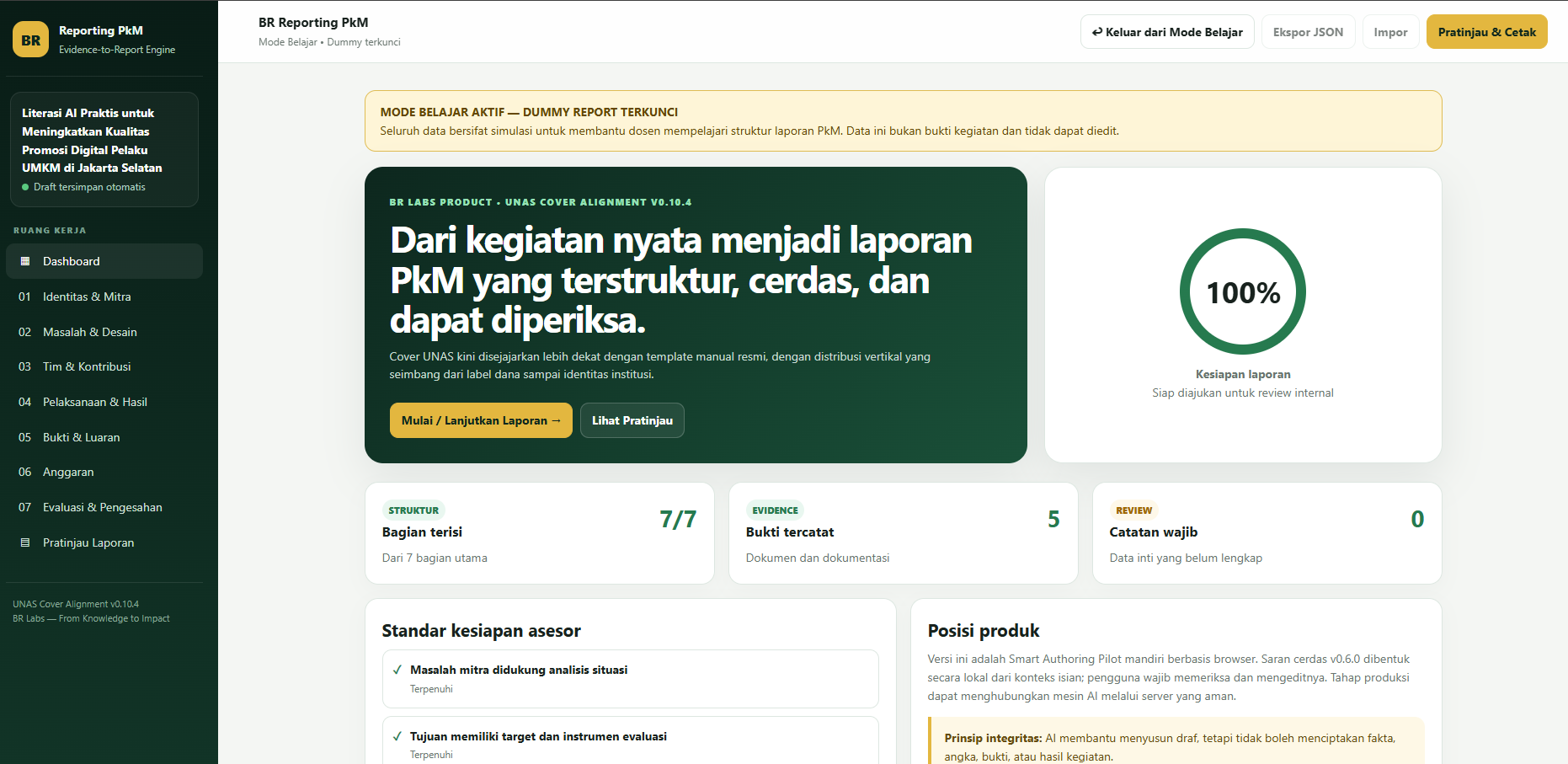Click the Kesiapan laporan label
The height and width of the screenshot is (764, 1568).
click(x=1243, y=374)
